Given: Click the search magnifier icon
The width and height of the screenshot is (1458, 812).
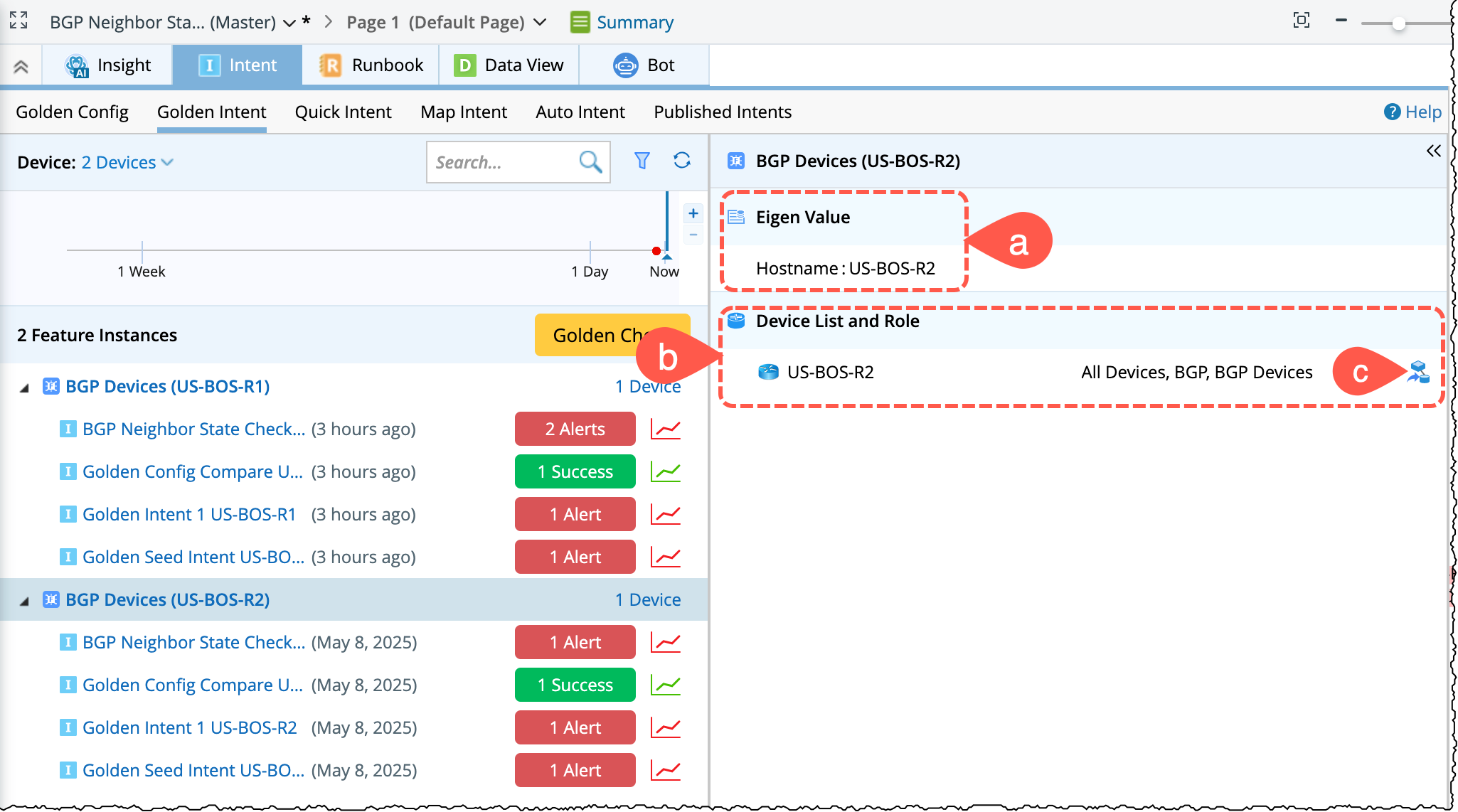Looking at the screenshot, I should (x=590, y=162).
